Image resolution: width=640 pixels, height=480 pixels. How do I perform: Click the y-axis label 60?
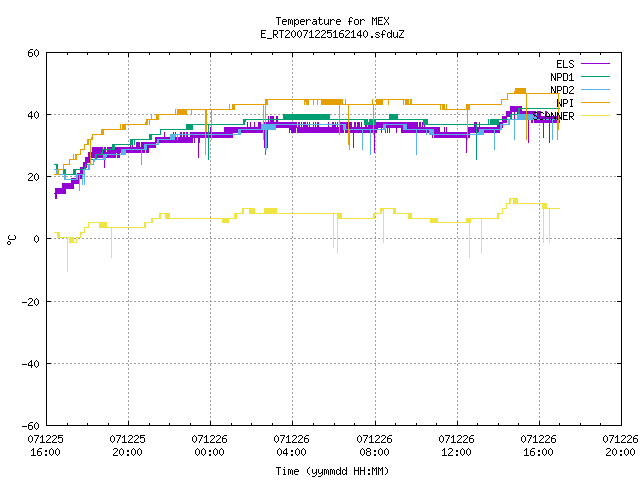click(33, 53)
